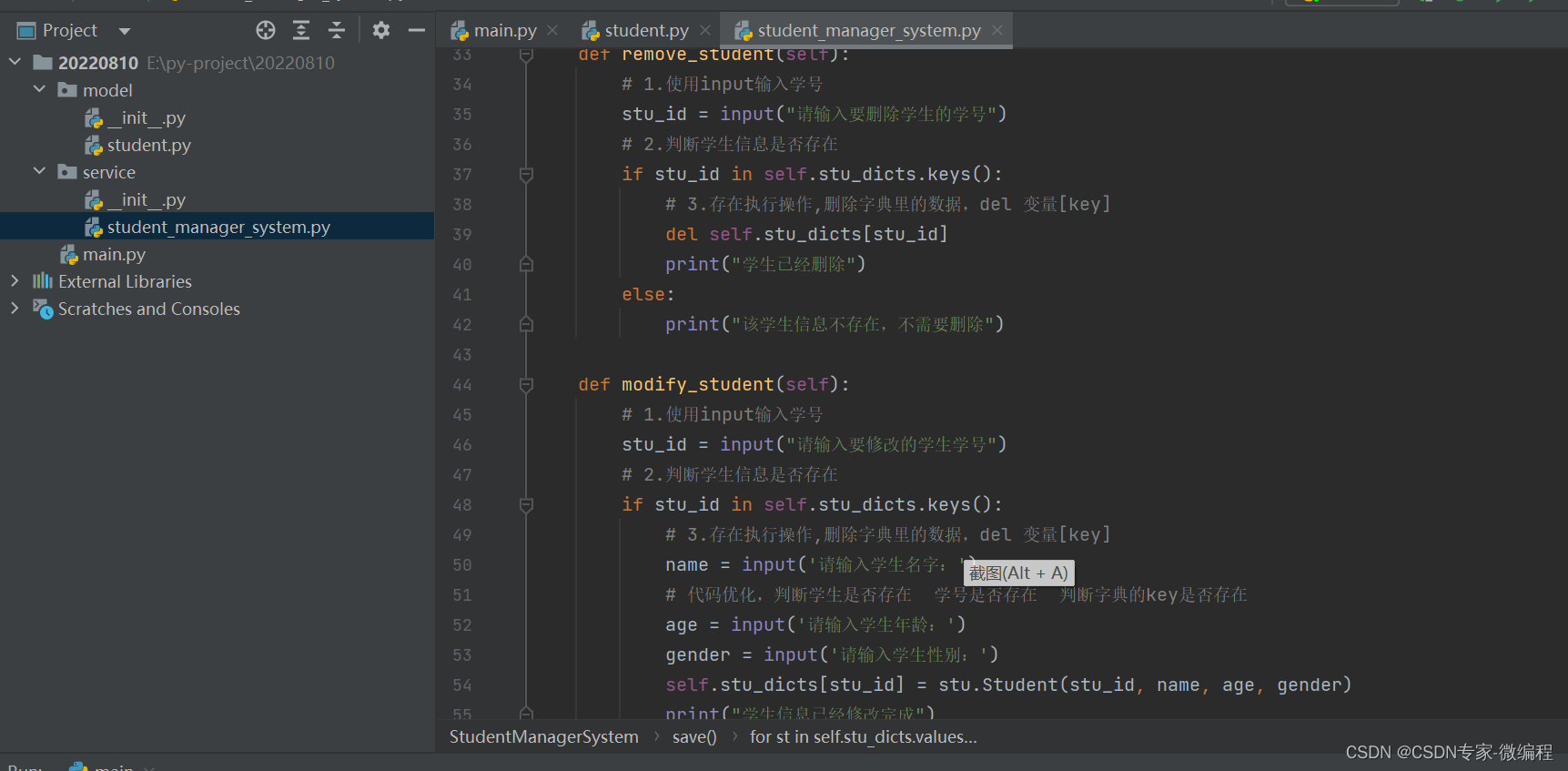Click the 20220810 project root name
1568x771 pixels.
[98, 63]
